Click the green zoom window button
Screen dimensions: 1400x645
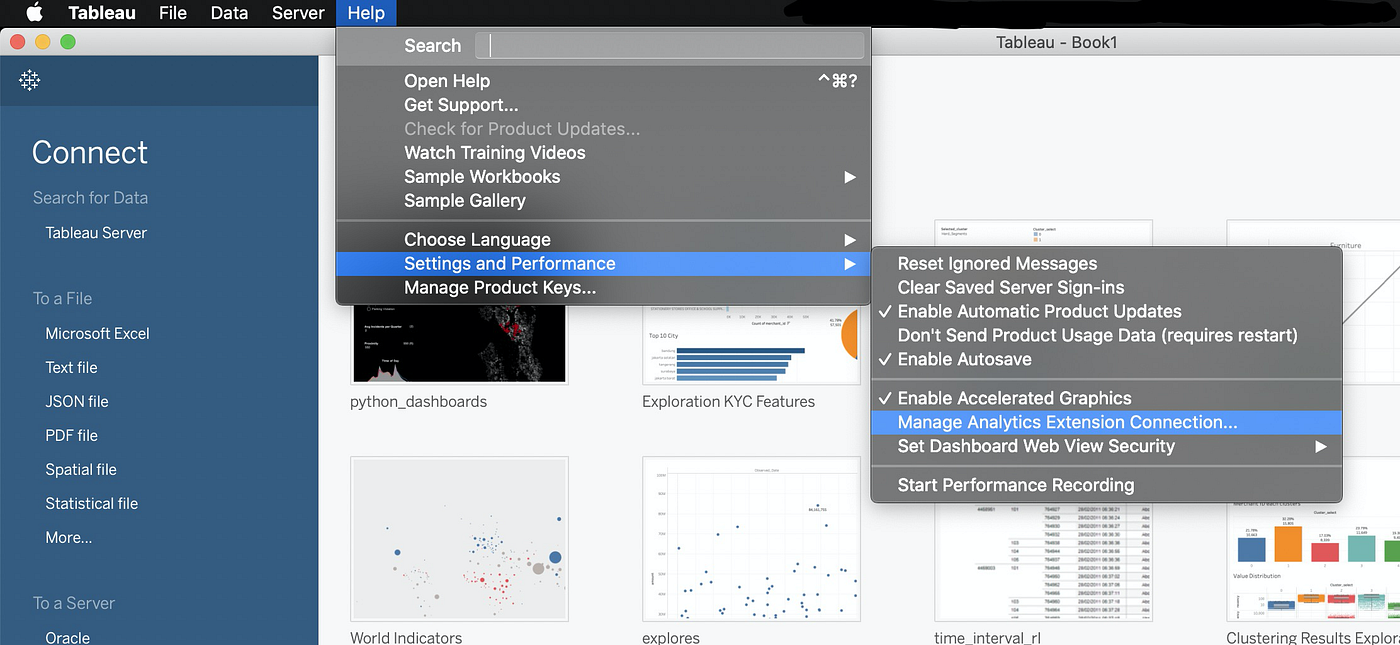pyautogui.click(x=68, y=42)
